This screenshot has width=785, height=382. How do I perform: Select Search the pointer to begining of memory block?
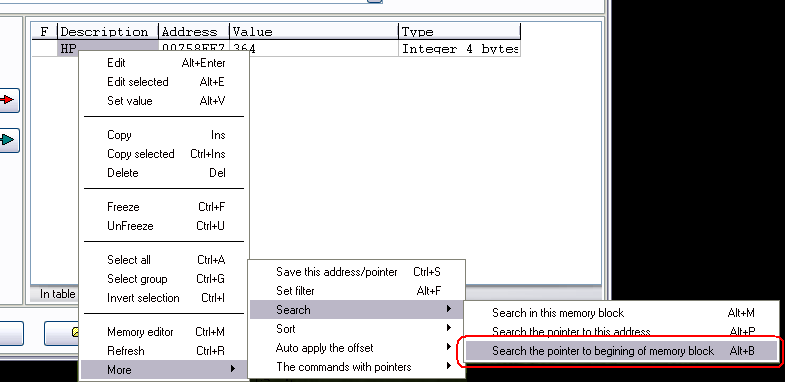coord(621,351)
